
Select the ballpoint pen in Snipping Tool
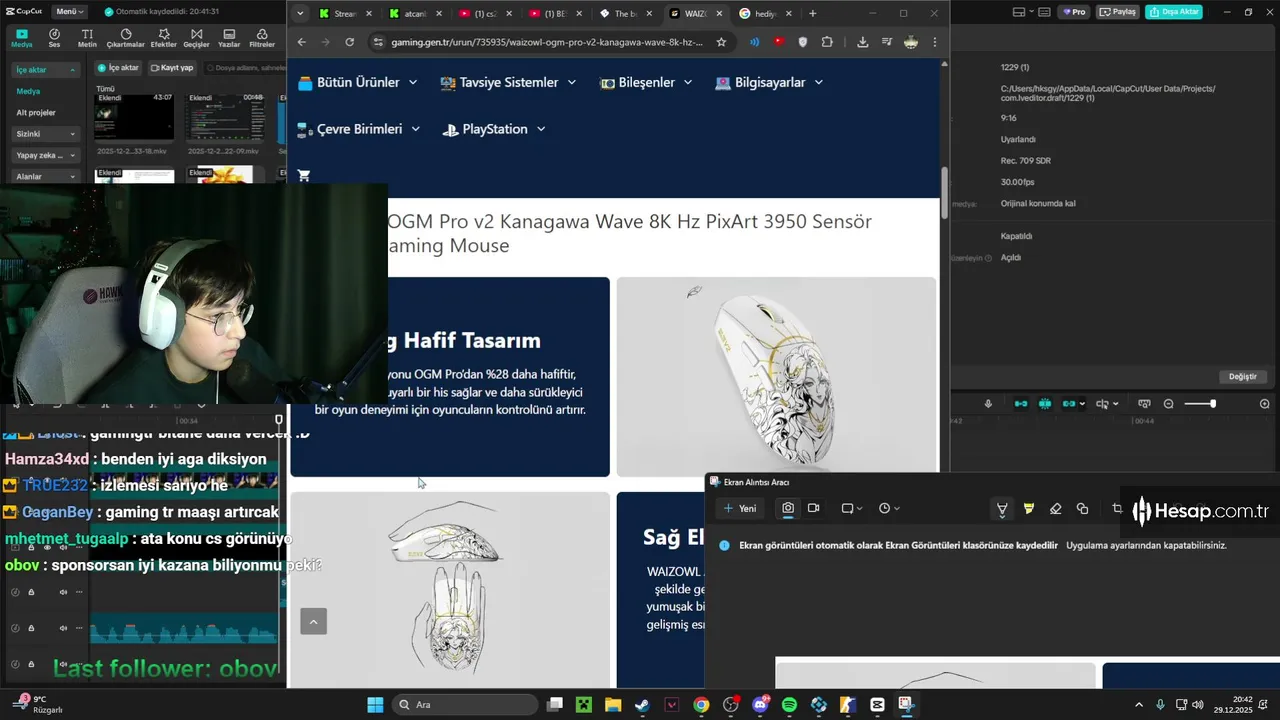point(1001,509)
